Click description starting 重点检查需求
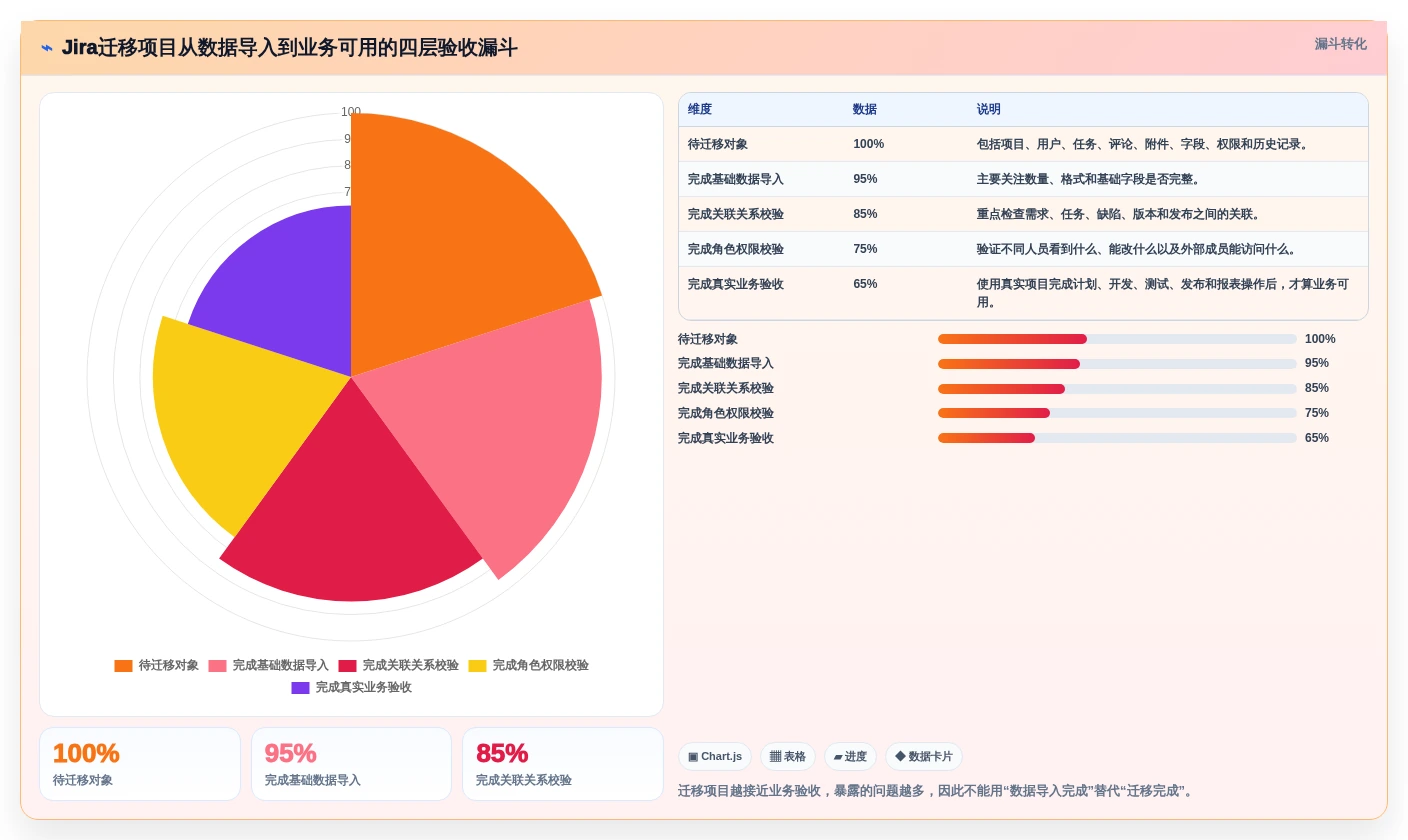1408x840 pixels. 1120,214
